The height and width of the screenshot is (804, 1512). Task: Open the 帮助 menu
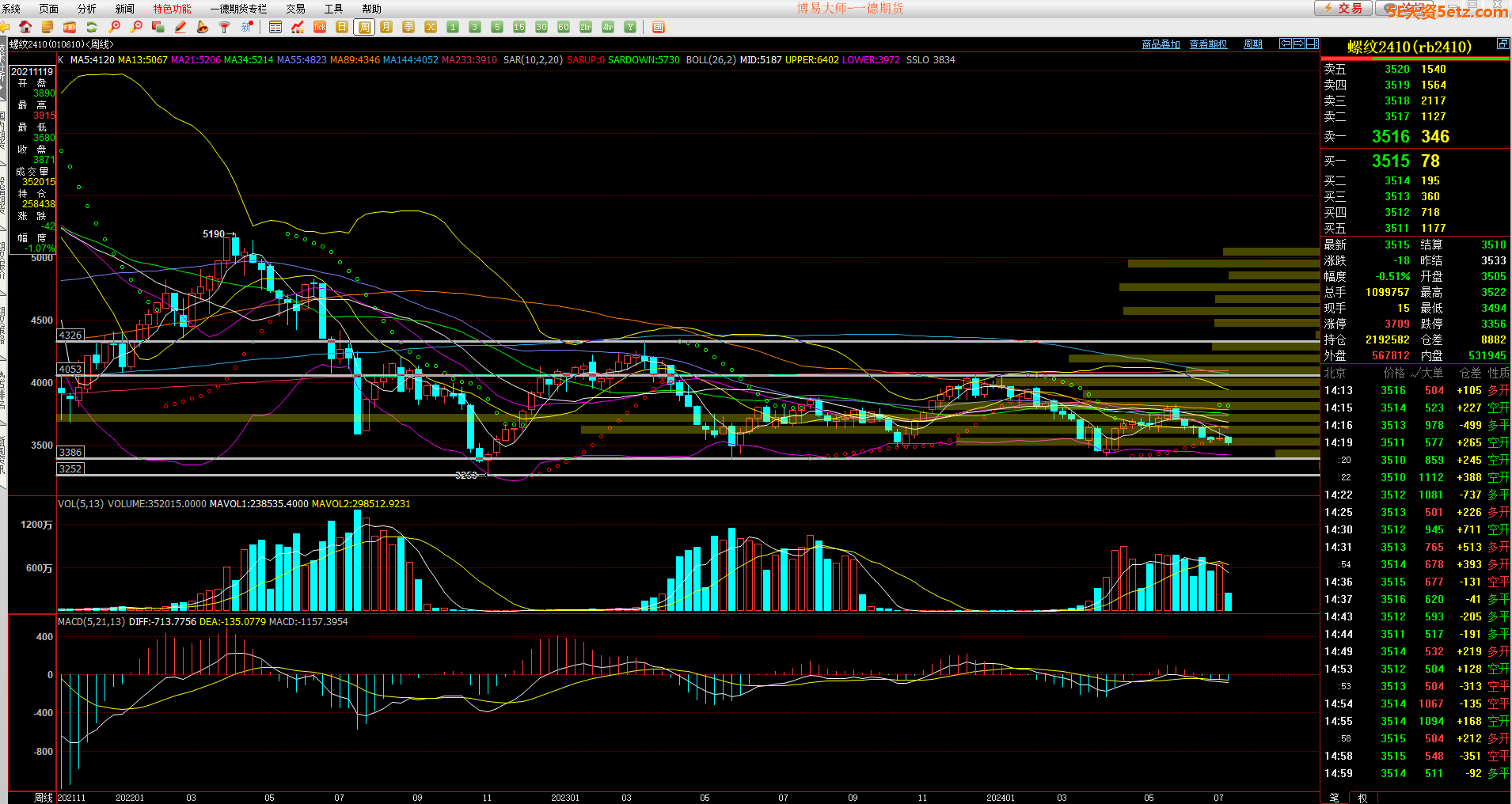[371, 9]
